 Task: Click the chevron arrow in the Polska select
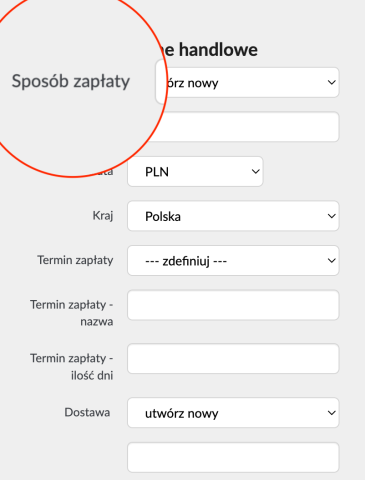click(331, 216)
